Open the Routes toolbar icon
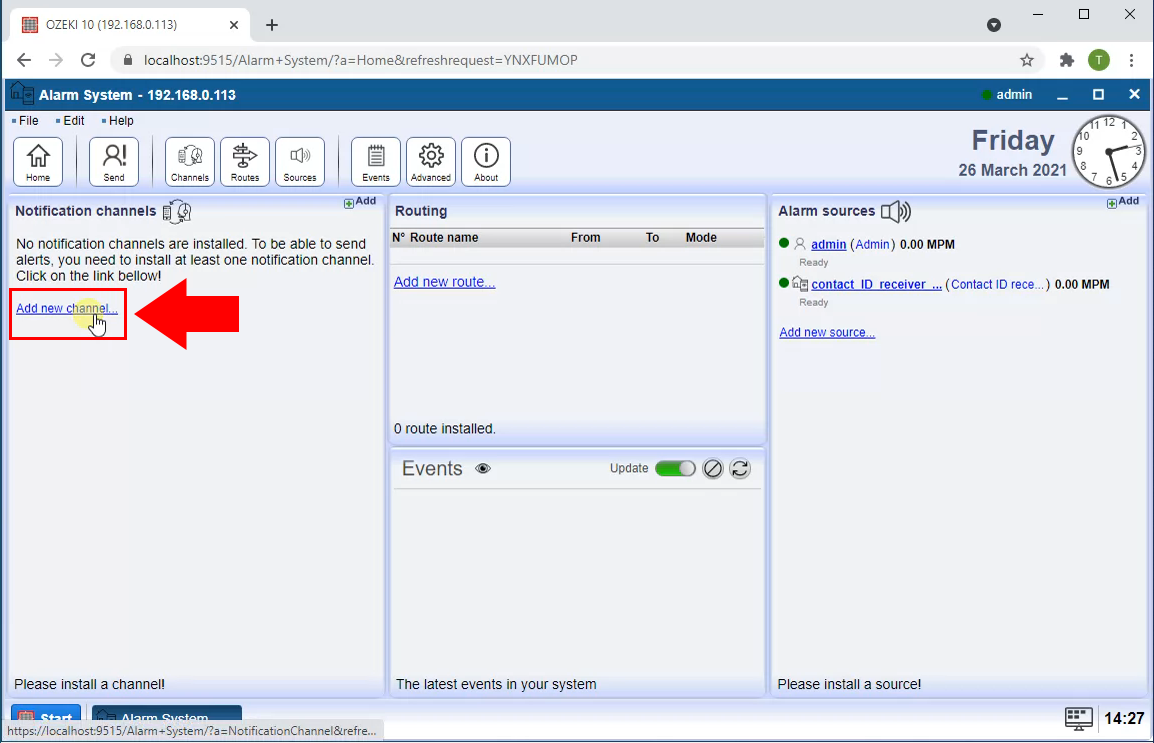The height and width of the screenshot is (743, 1154). coord(245,161)
